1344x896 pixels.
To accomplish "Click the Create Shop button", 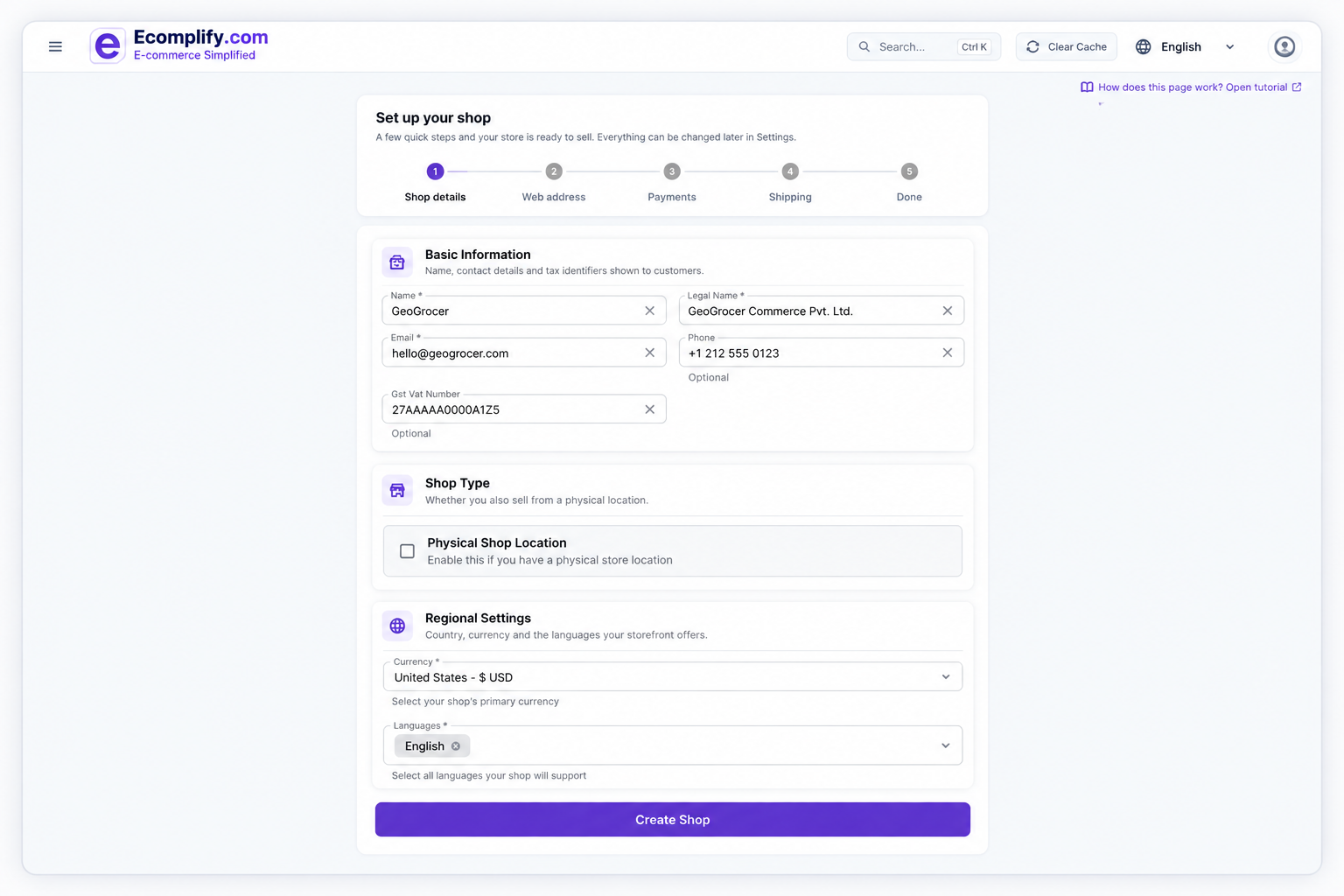I will pyautogui.click(x=673, y=820).
